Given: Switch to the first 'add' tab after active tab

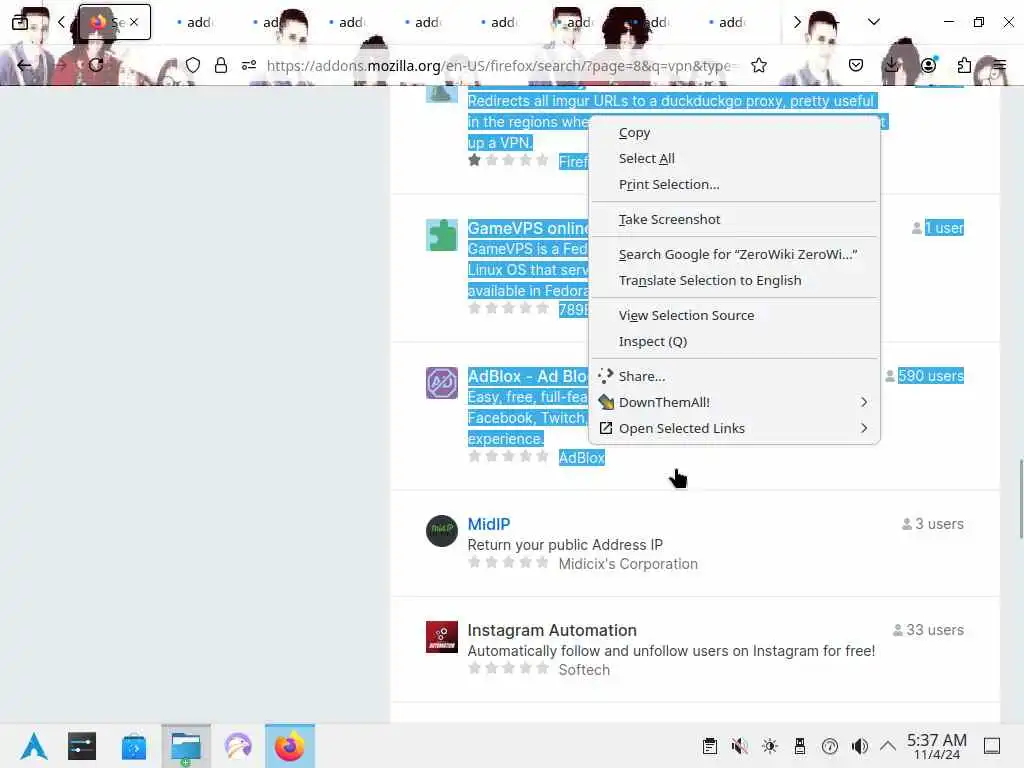Looking at the screenshot, I should pos(195,22).
